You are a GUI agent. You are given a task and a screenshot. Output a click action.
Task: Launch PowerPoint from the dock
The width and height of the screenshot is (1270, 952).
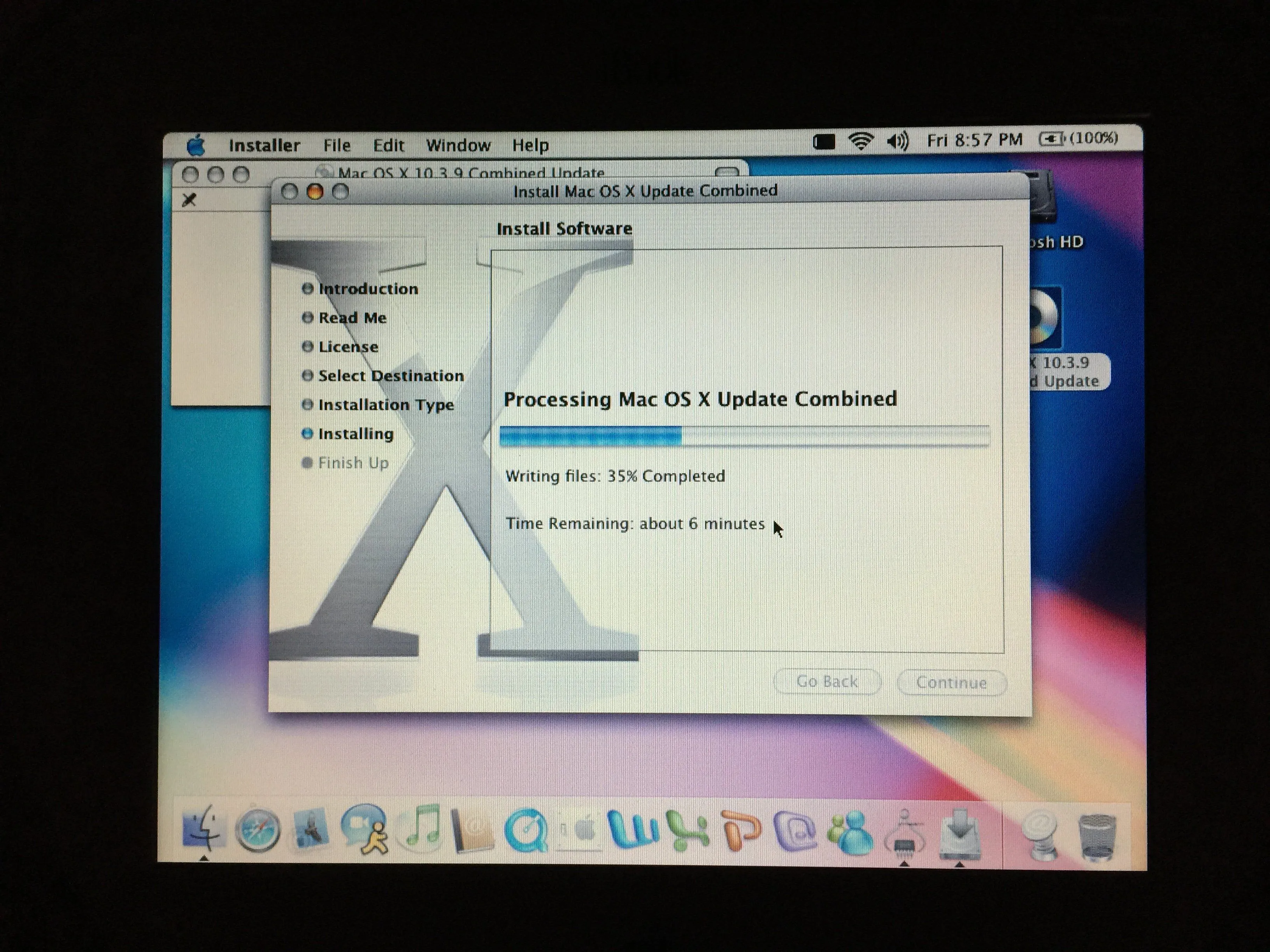pyautogui.click(x=741, y=830)
